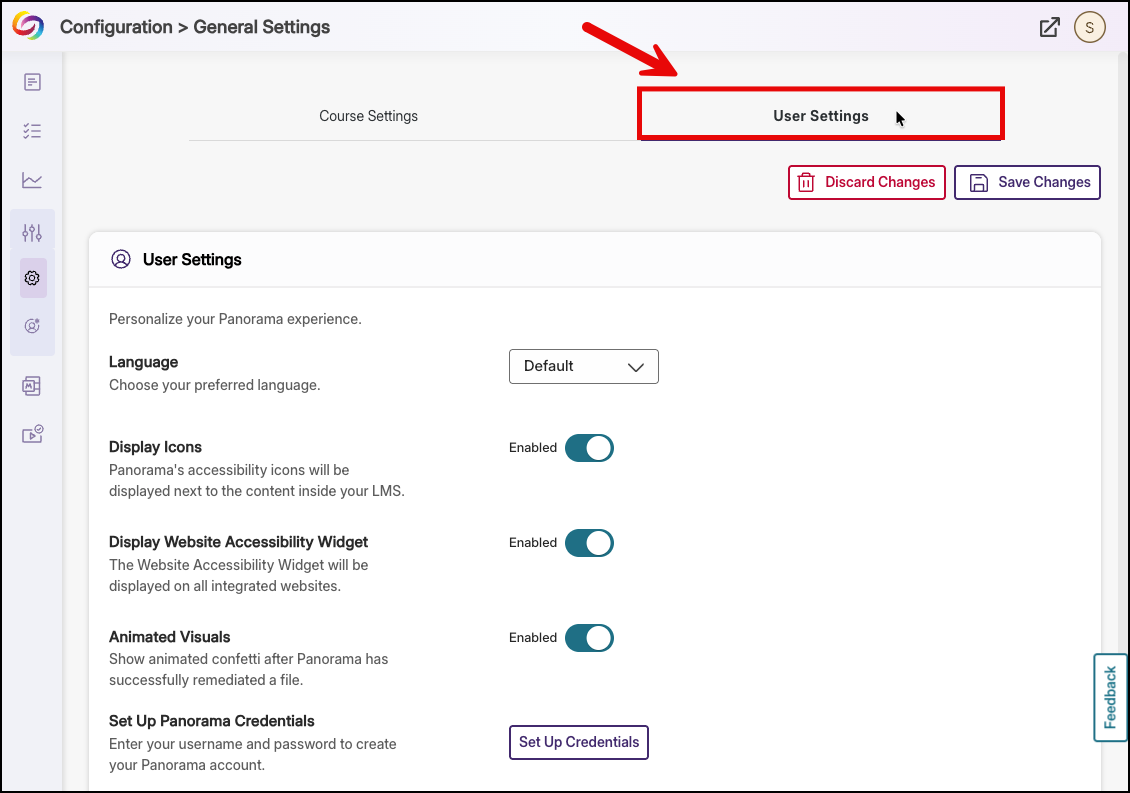Click 'Set Up Panorama Credentials' label
Image resolution: width=1130 pixels, height=793 pixels.
click(x=212, y=721)
